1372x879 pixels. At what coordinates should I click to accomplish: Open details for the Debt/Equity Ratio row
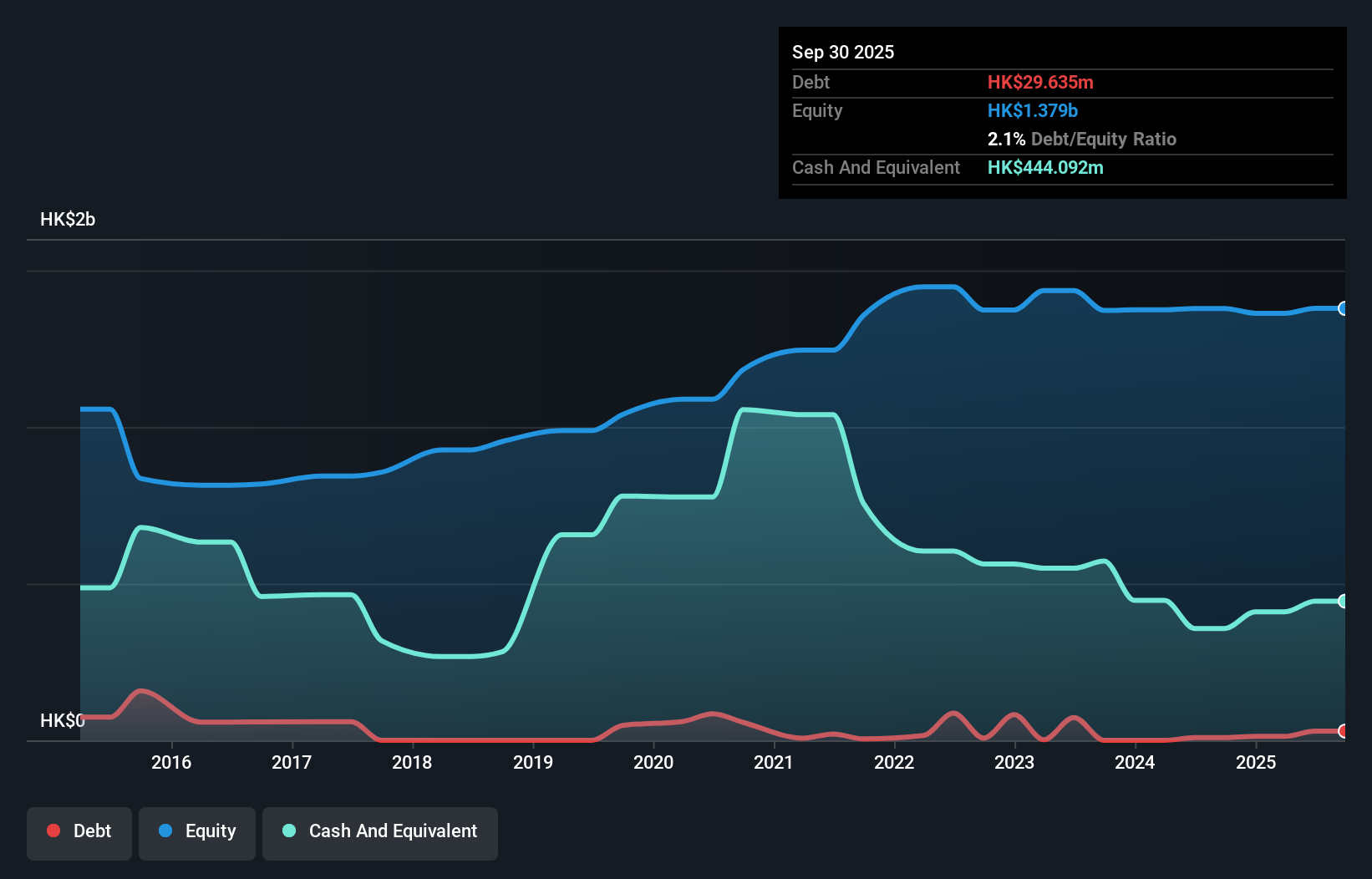[x=1082, y=139]
